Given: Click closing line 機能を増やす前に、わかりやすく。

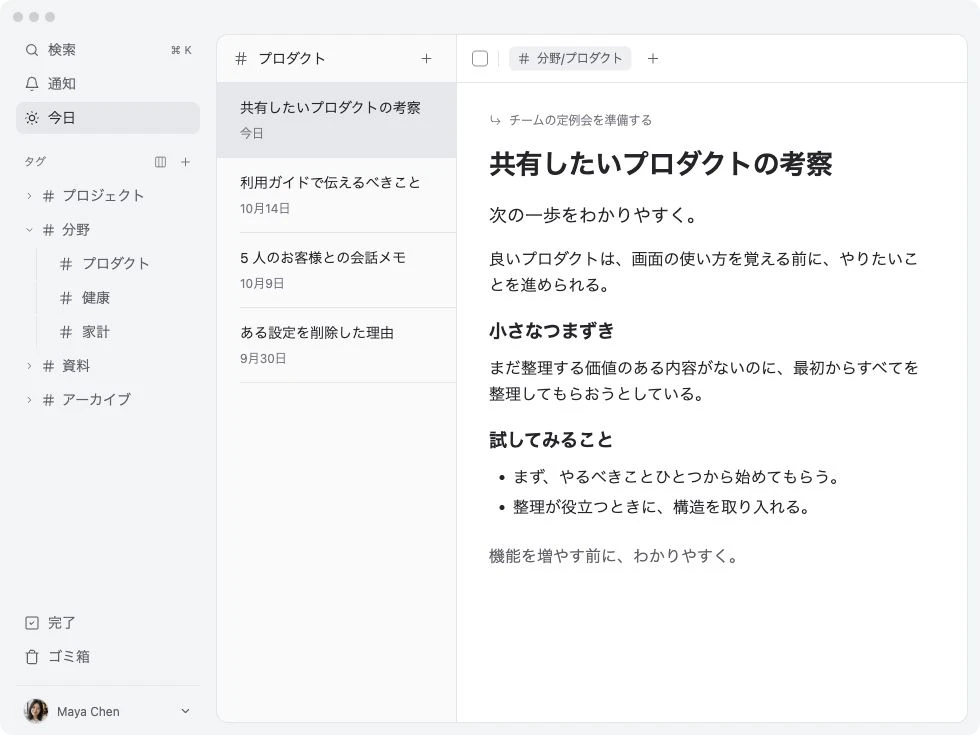Looking at the screenshot, I should pos(614,556).
